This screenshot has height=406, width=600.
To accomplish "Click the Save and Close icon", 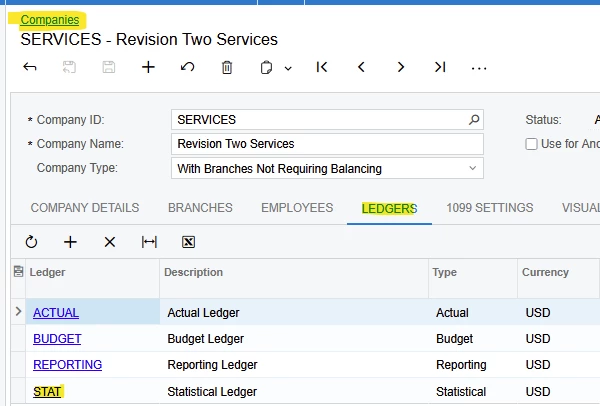I will click(x=69, y=67).
